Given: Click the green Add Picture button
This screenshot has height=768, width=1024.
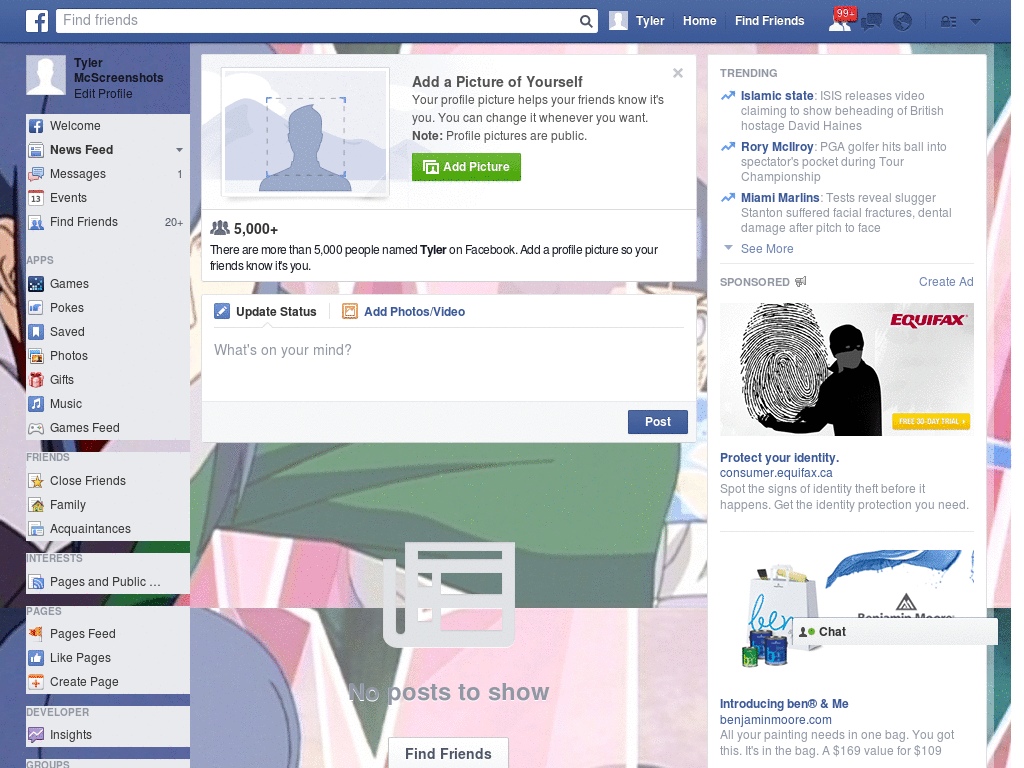Looking at the screenshot, I should pyautogui.click(x=466, y=167).
